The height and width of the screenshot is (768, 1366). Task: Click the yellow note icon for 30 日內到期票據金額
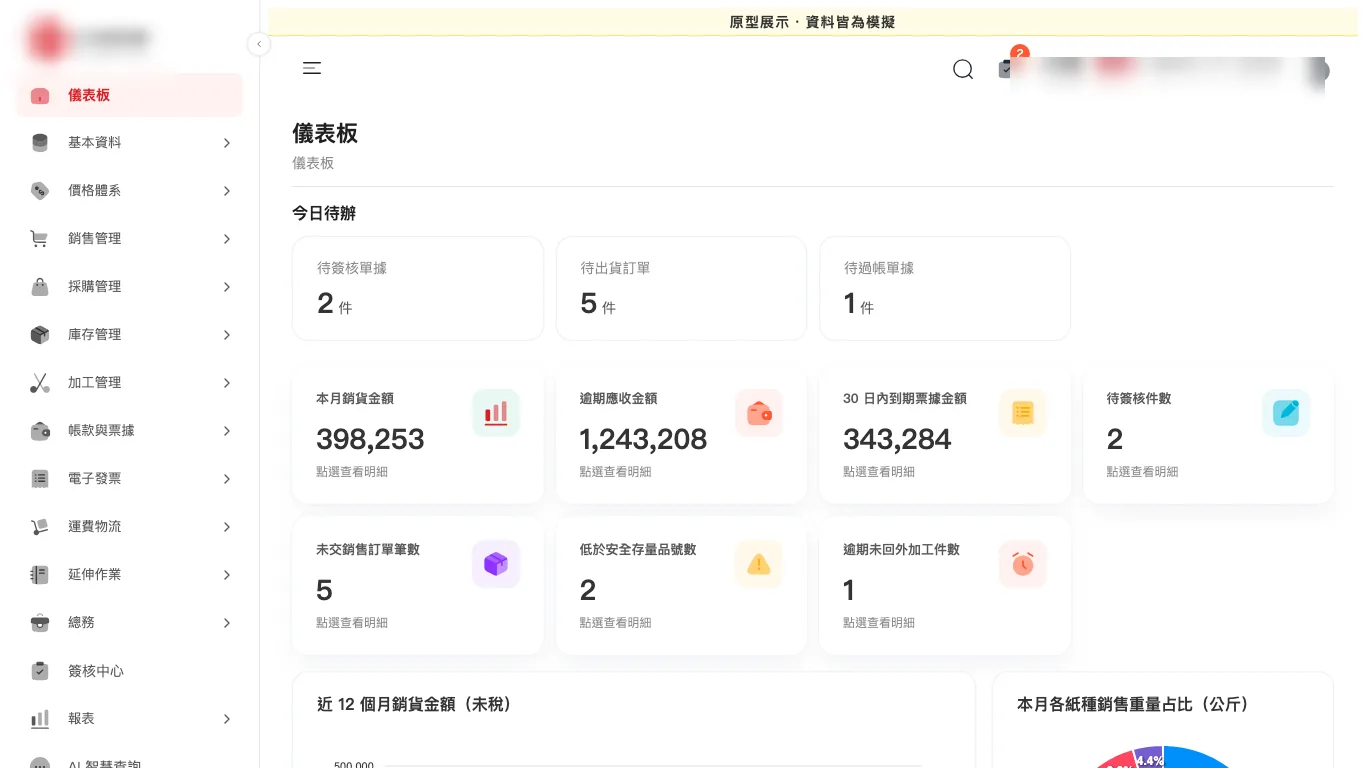click(x=1022, y=413)
